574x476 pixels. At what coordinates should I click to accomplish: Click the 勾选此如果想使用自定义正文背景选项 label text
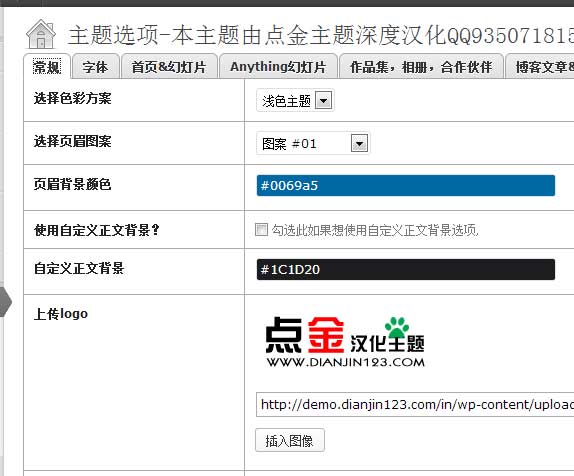point(375,230)
